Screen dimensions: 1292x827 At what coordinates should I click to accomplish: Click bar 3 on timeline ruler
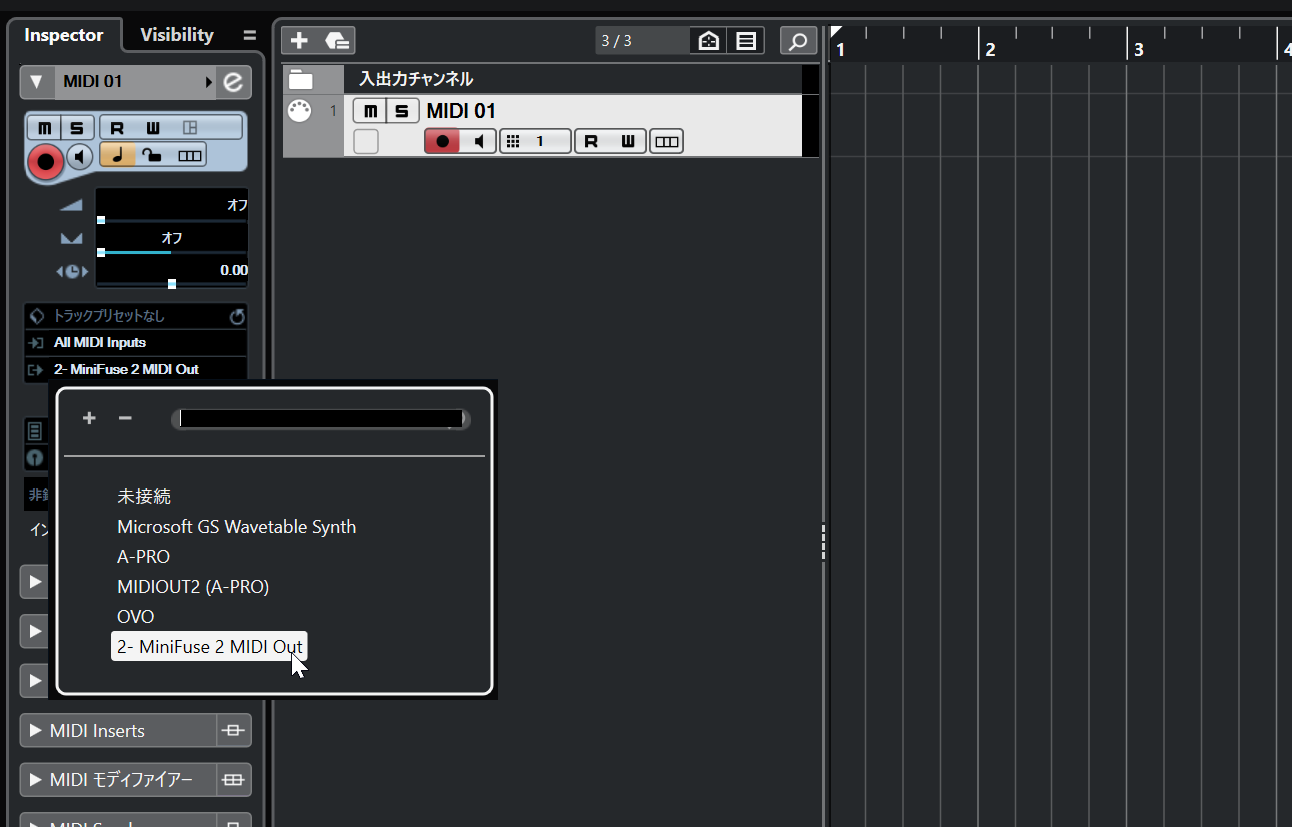[x=1138, y=49]
